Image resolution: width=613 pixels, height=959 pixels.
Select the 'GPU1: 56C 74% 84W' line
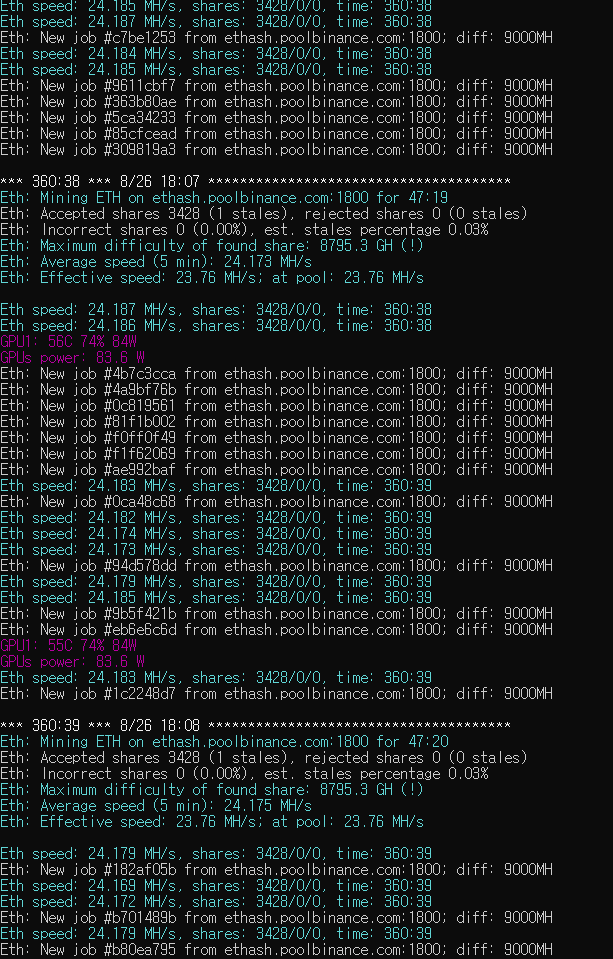tap(69, 341)
